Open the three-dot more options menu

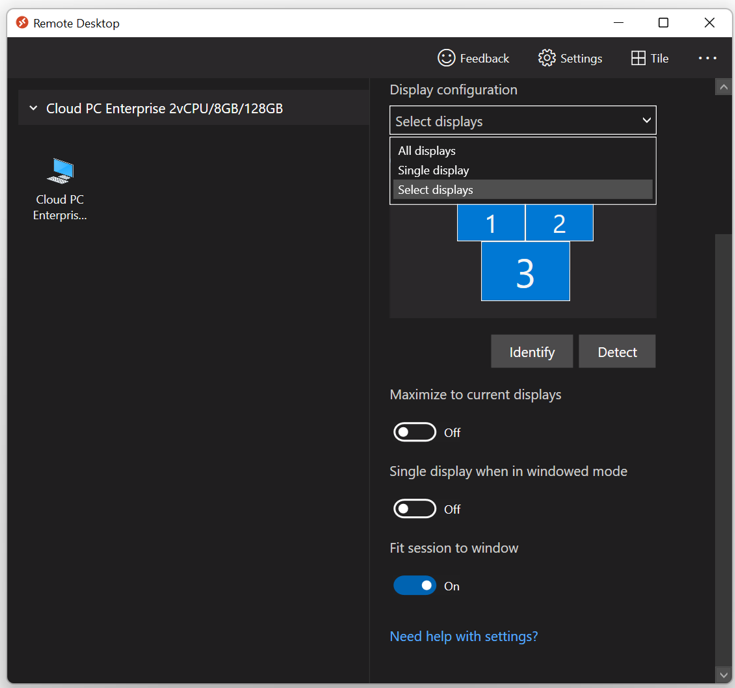point(707,58)
